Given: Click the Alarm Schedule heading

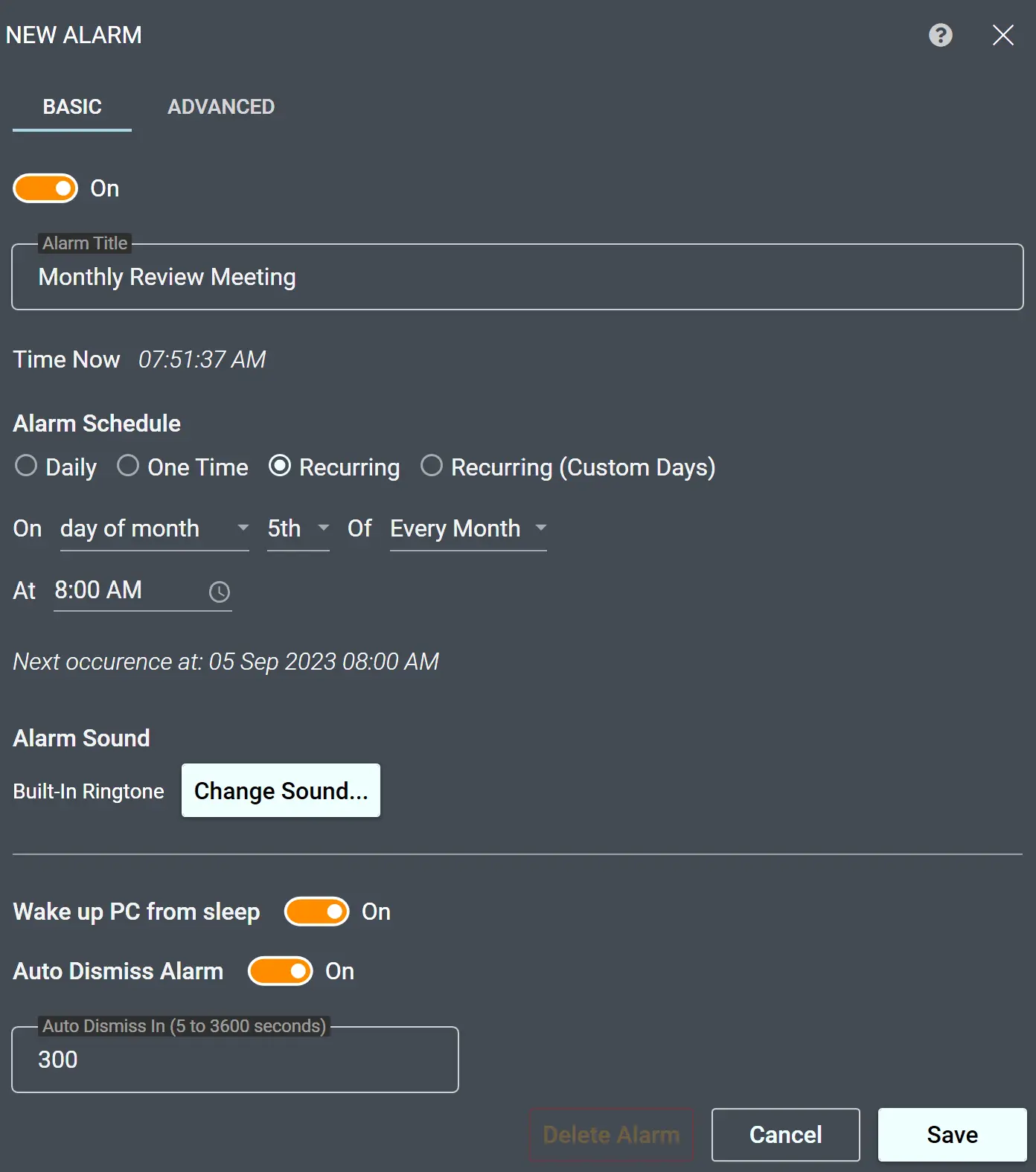Looking at the screenshot, I should tap(97, 423).
